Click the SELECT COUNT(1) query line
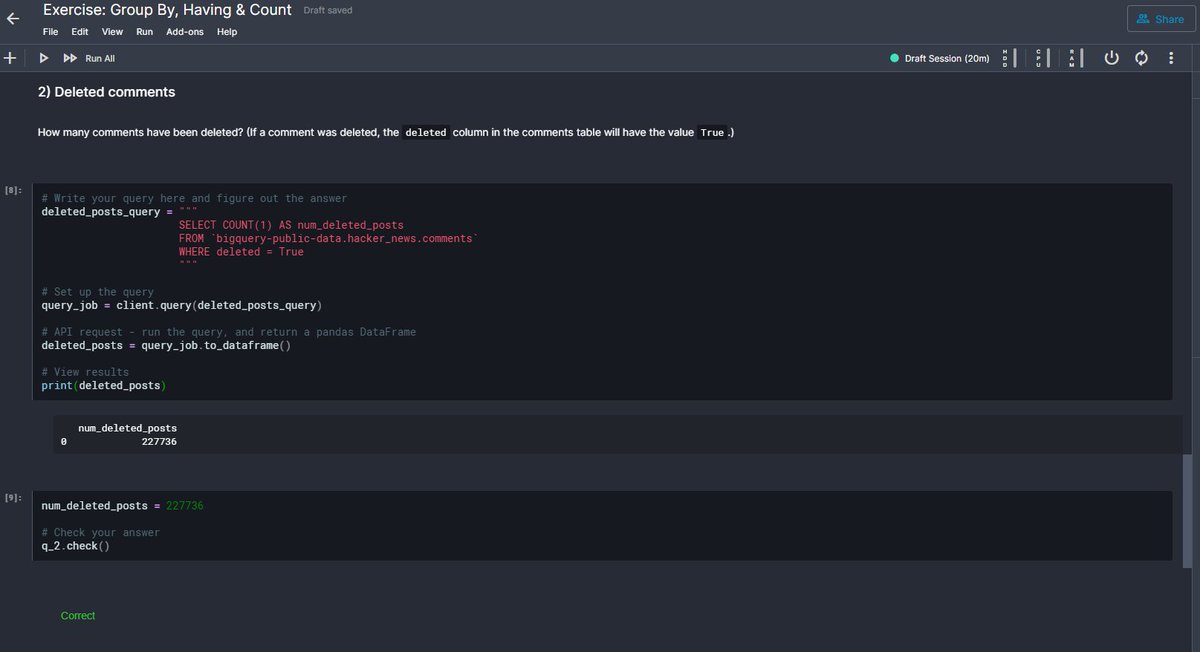Image resolution: width=1200 pixels, height=652 pixels. tap(291, 225)
